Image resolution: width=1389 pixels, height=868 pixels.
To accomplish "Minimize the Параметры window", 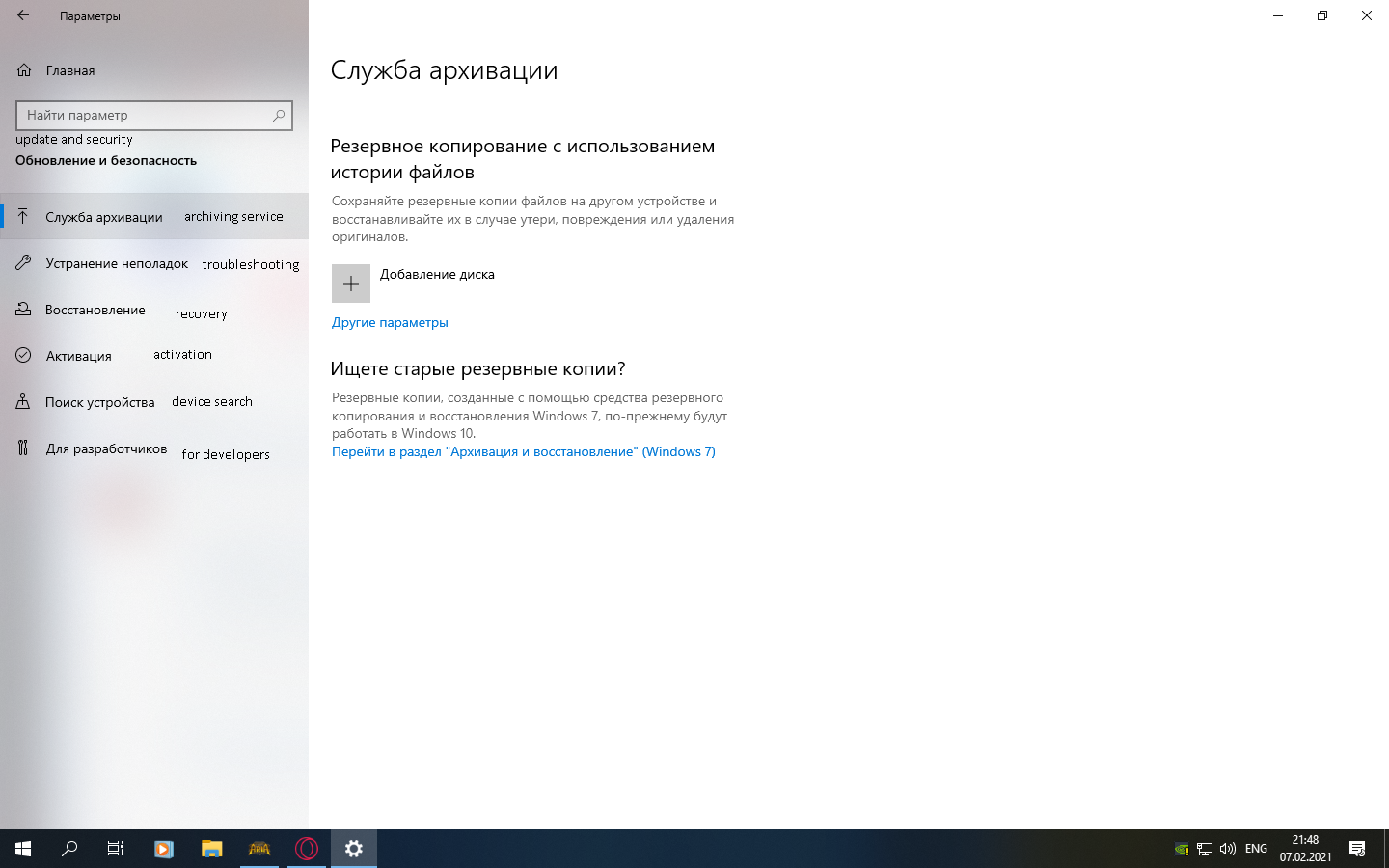I will pos(1278,15).
